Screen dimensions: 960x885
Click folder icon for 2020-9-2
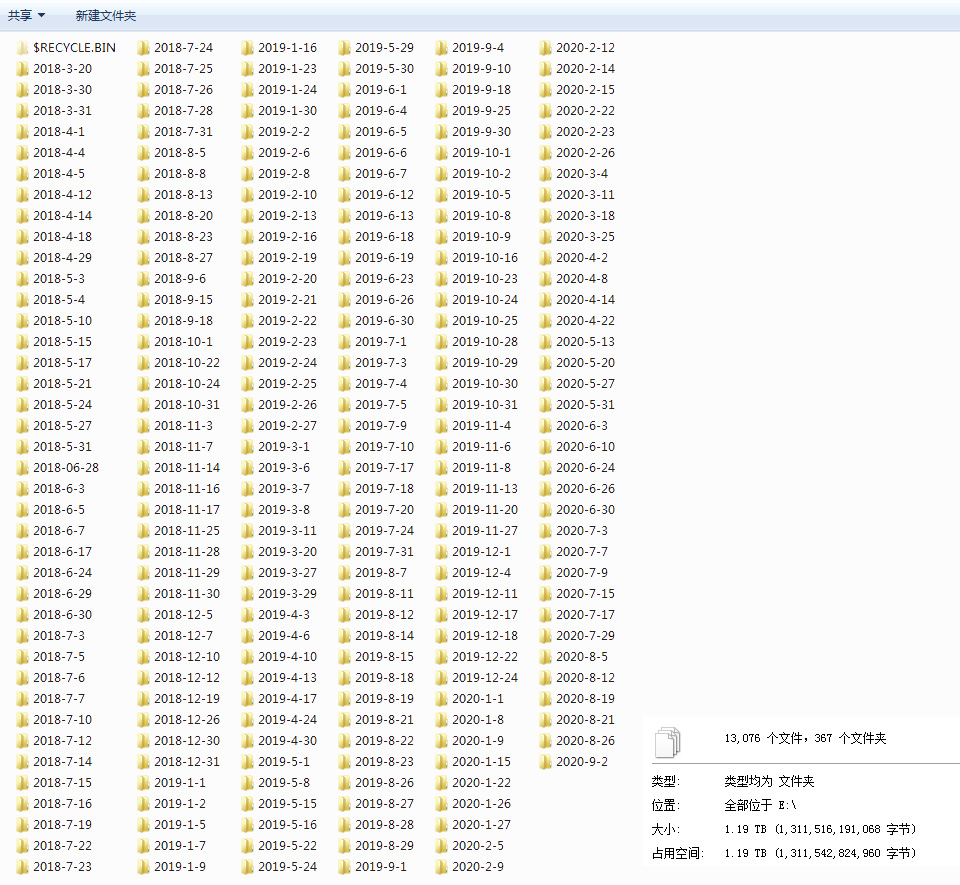click(x=546, y=762)
